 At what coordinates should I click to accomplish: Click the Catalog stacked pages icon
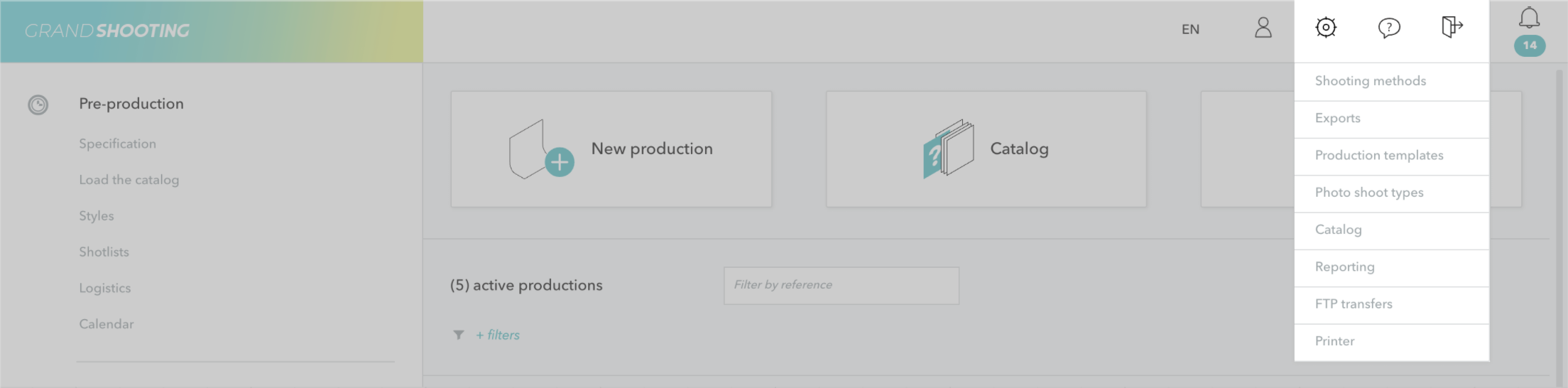(948, 149)
